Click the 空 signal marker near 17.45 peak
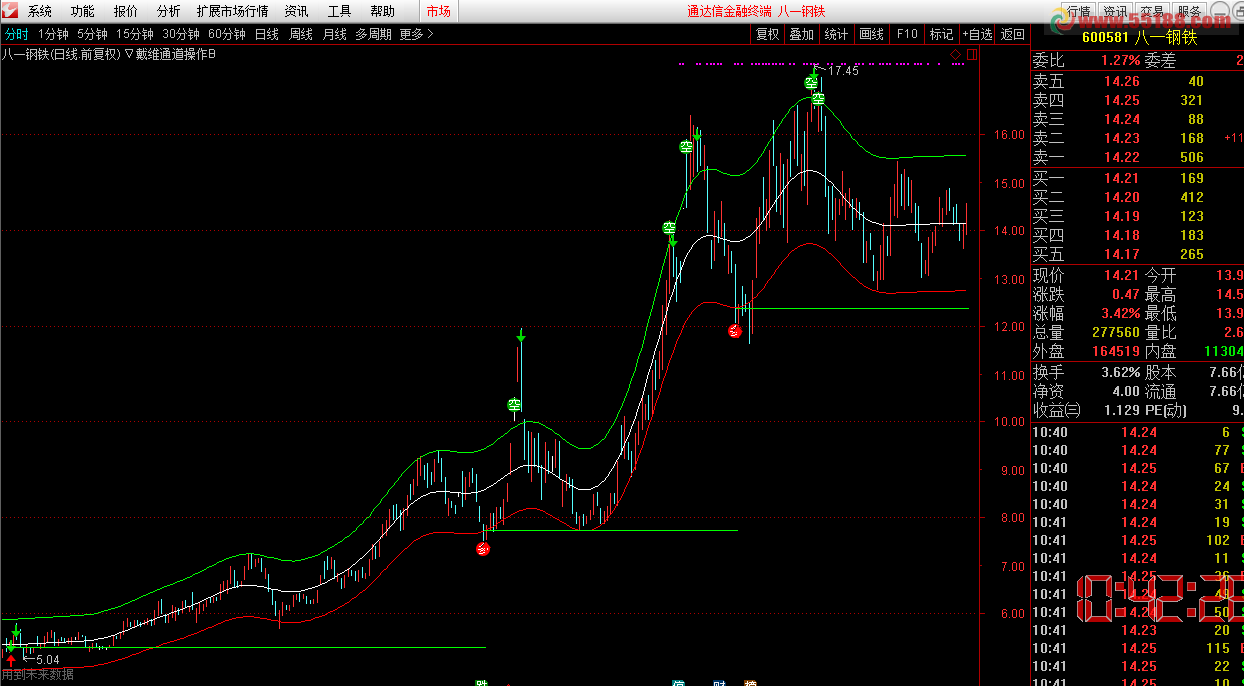This screenshot has height=686, width=1244. coord(811,83)
